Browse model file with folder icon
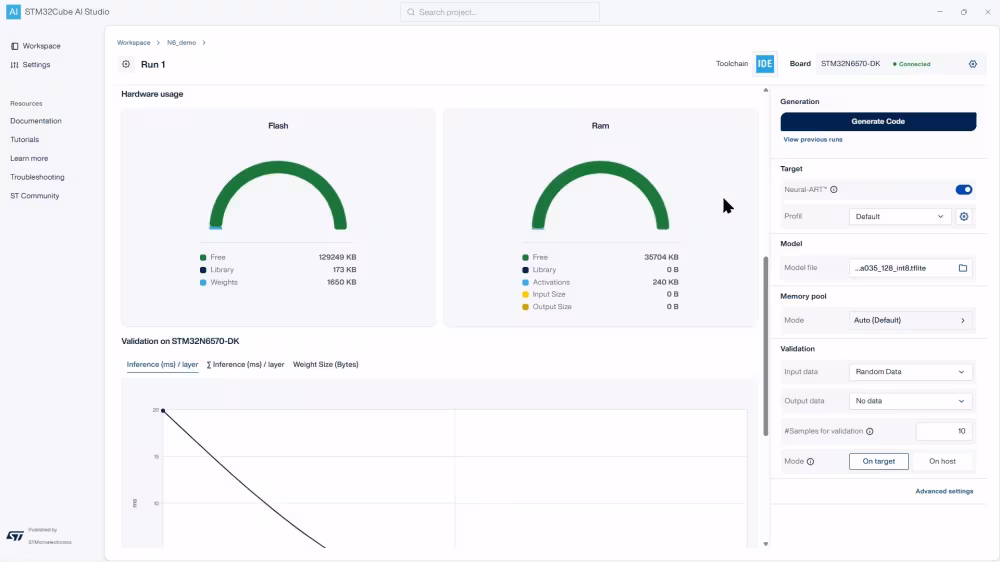The image size is (1000, 562). pos(963,268)
